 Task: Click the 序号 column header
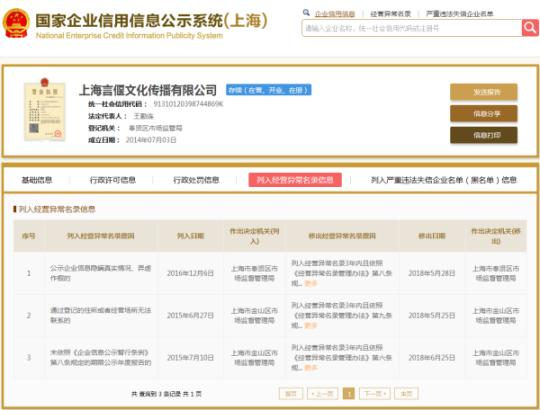(x=29, y=236)
